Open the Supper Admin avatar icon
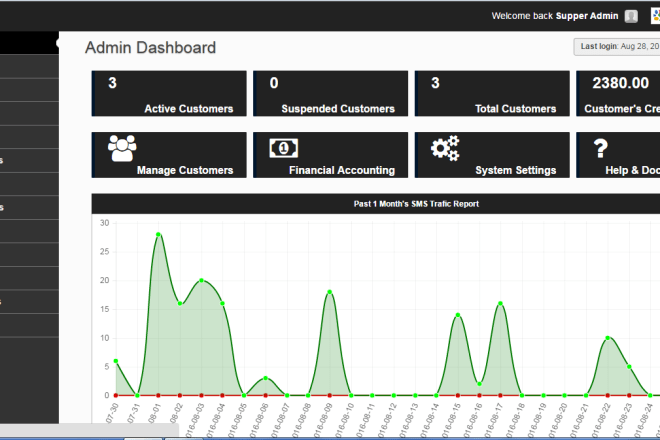660x440 pixels. [x=631, y=16]
